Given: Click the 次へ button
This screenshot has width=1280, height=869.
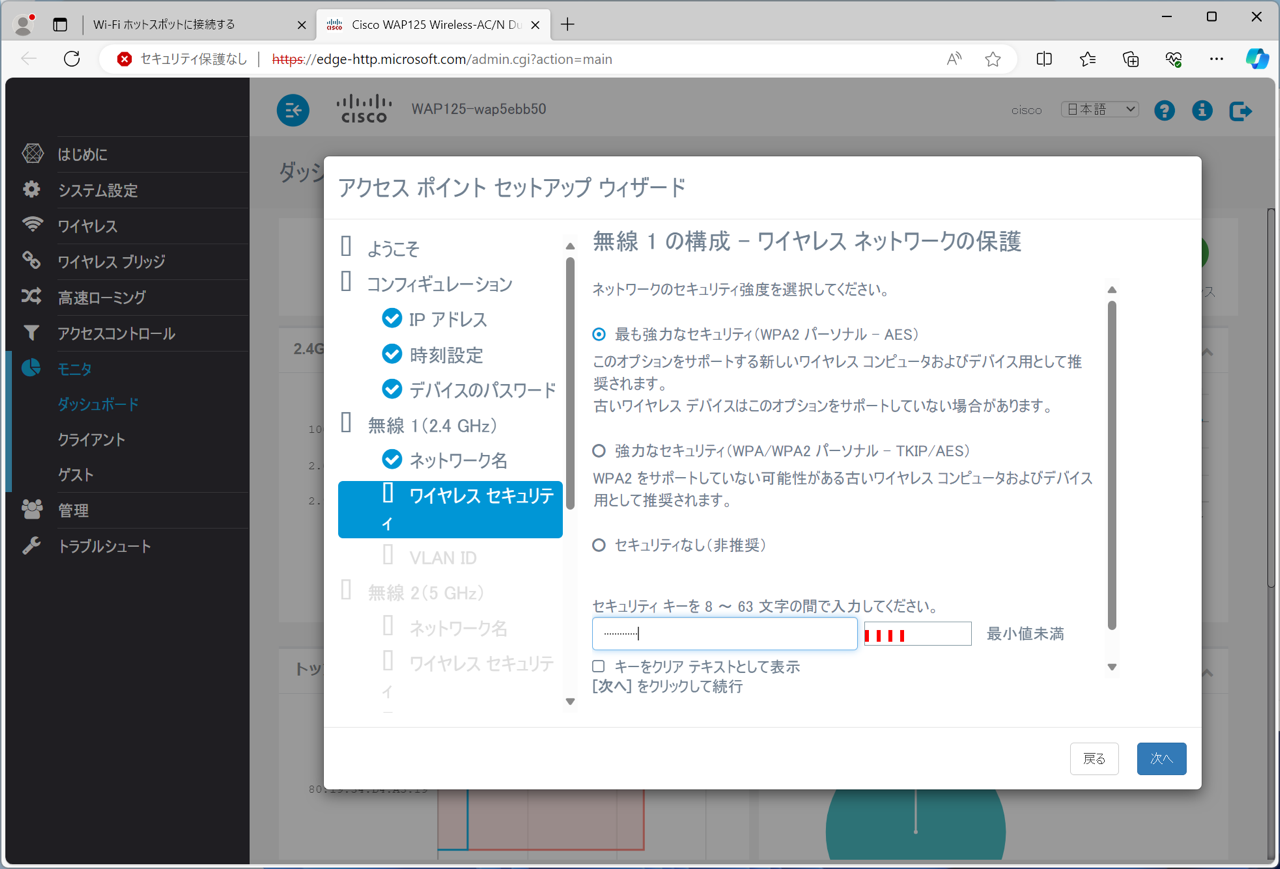Looking at the screenshot, I should coord(1162,759).
